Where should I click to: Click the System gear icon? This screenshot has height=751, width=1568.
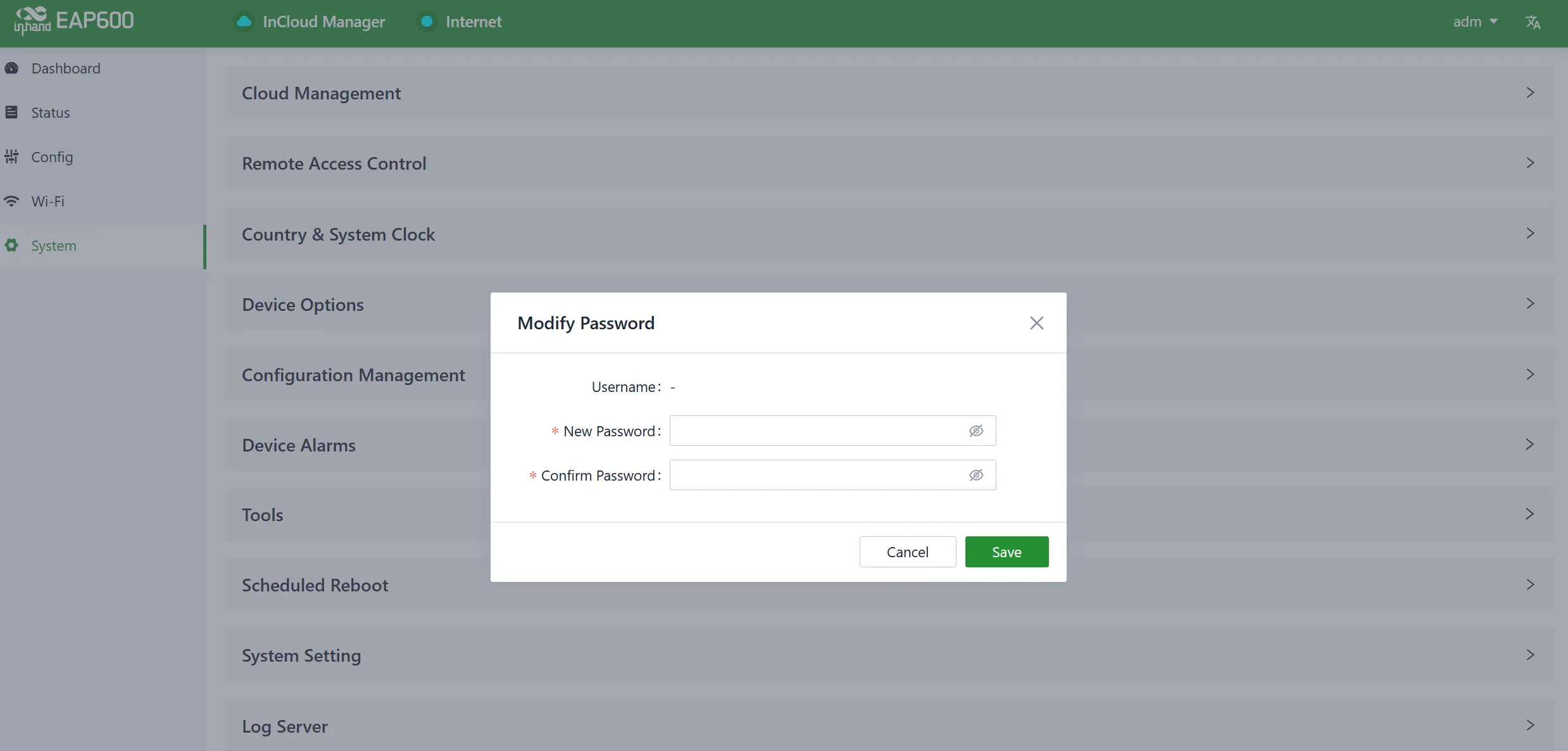click(11, 245)
